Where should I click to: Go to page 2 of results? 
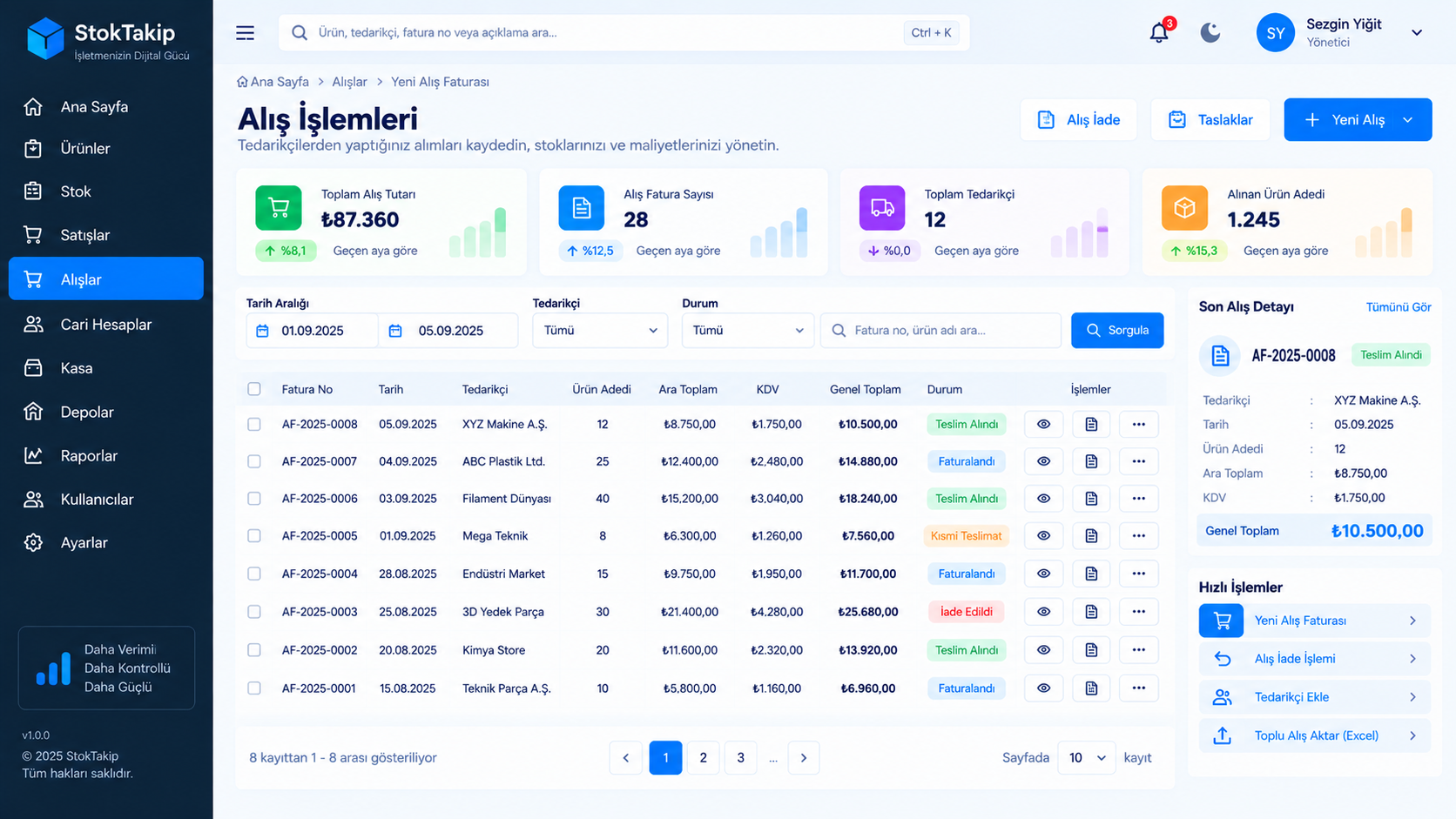[x=703, y=758]
